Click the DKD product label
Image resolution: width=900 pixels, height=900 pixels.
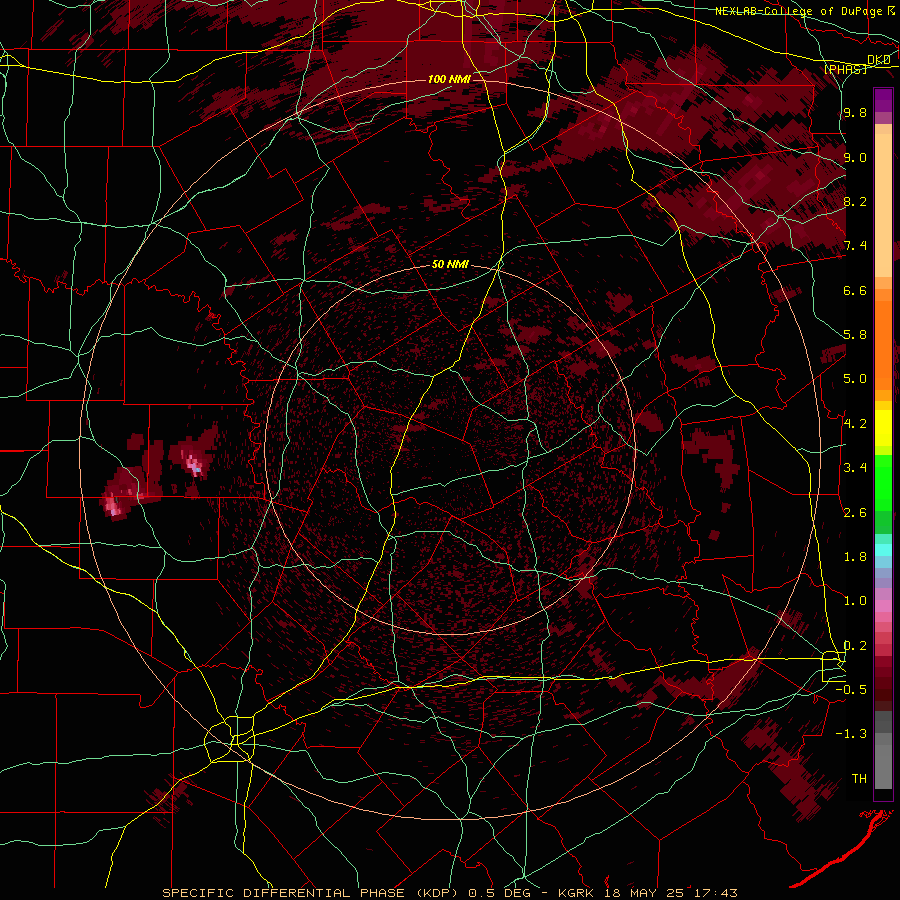(879, 60)
